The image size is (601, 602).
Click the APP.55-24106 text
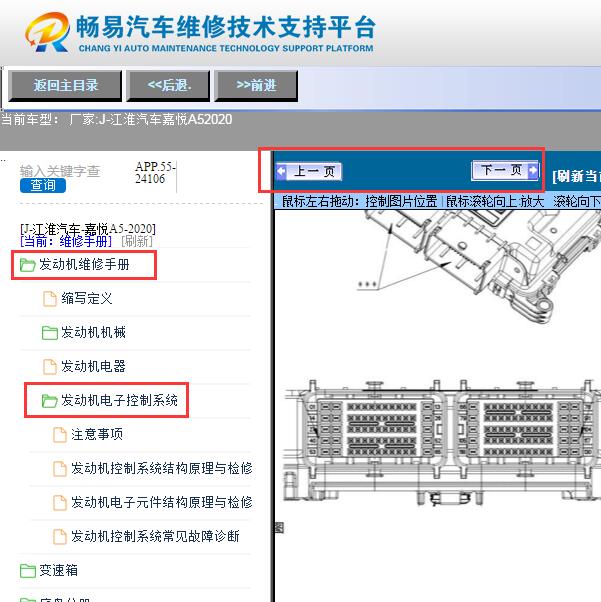(x=155, y=173)
